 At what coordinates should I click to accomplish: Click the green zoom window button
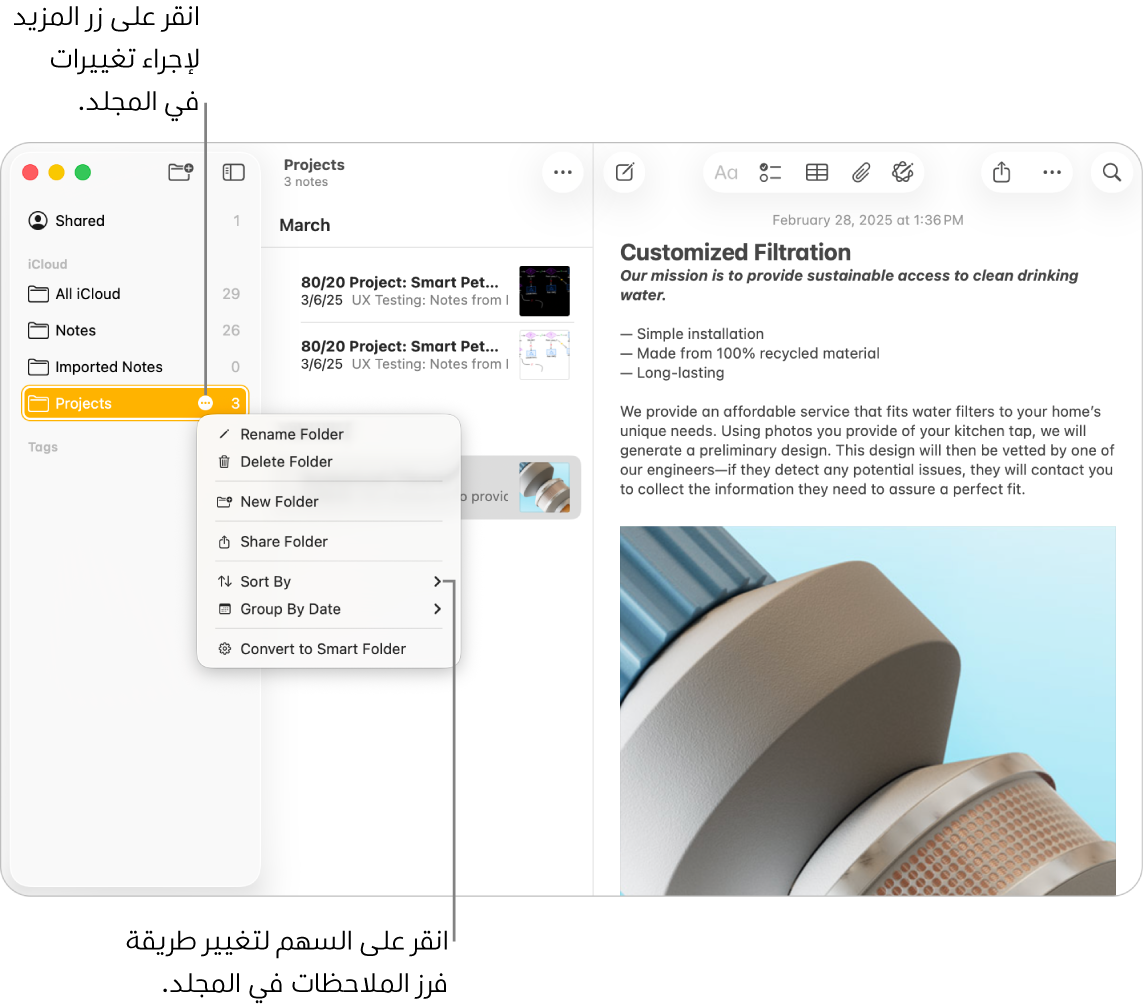82,172
